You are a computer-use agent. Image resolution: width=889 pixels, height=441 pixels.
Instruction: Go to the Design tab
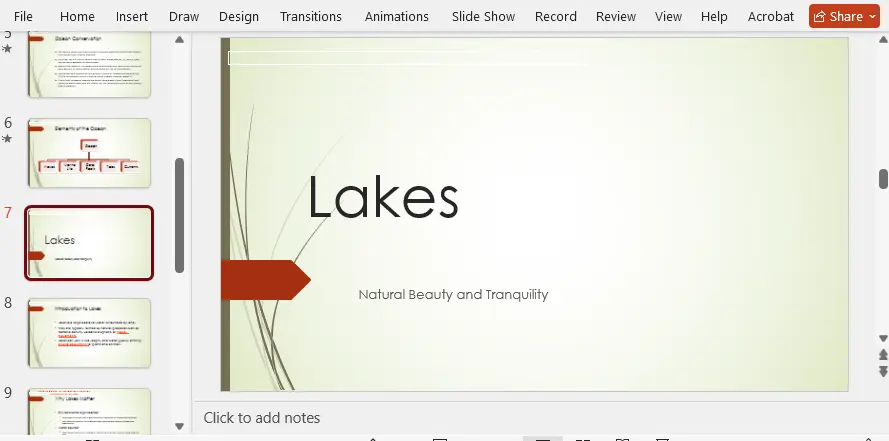(239, 16)
